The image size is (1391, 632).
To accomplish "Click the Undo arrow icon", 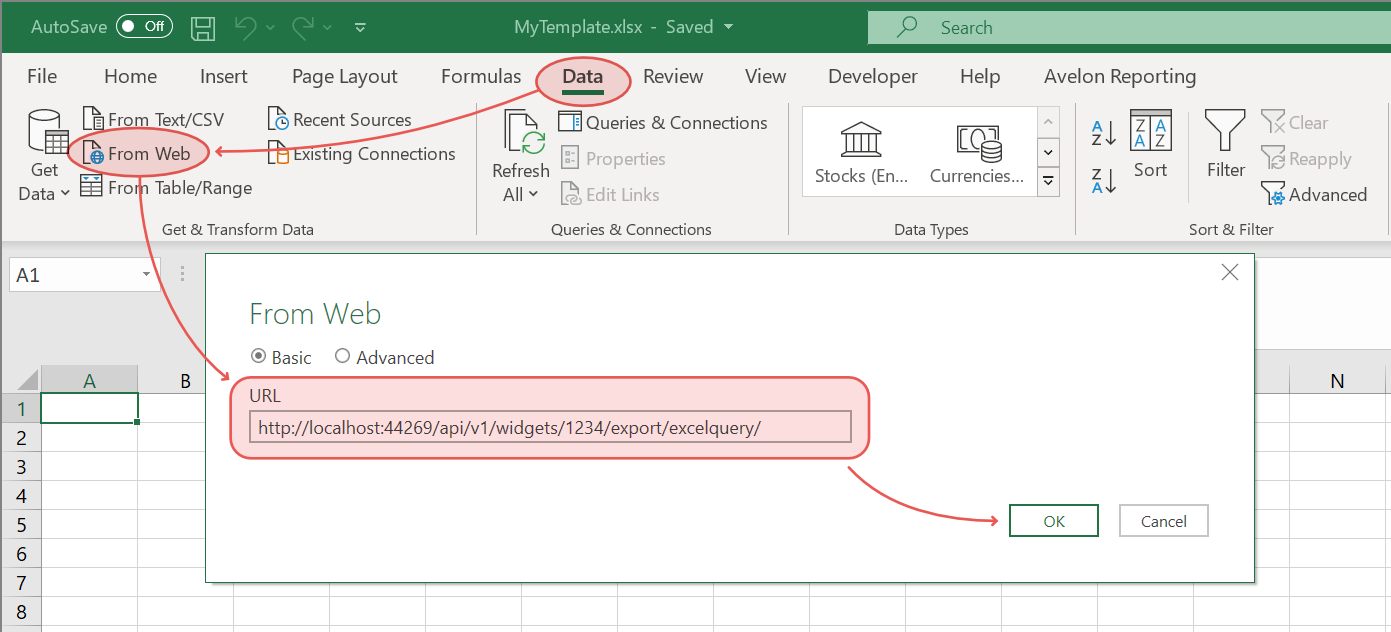I will [x=246, y=27].
